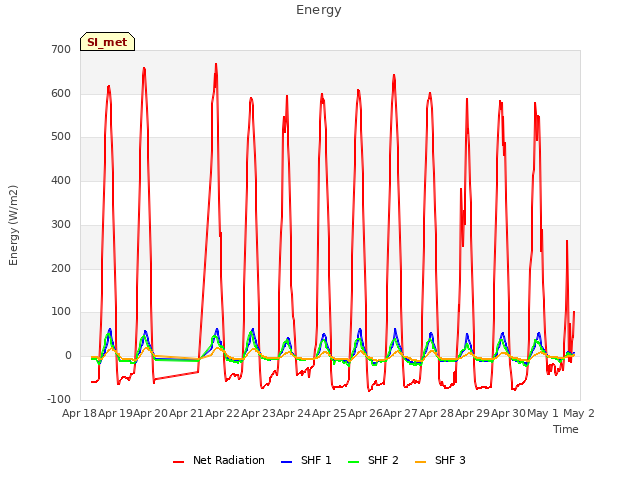Click the Apr 21 x-axis tick label
640x480 pixels.
pyautogui.click(x=187, y=413)
